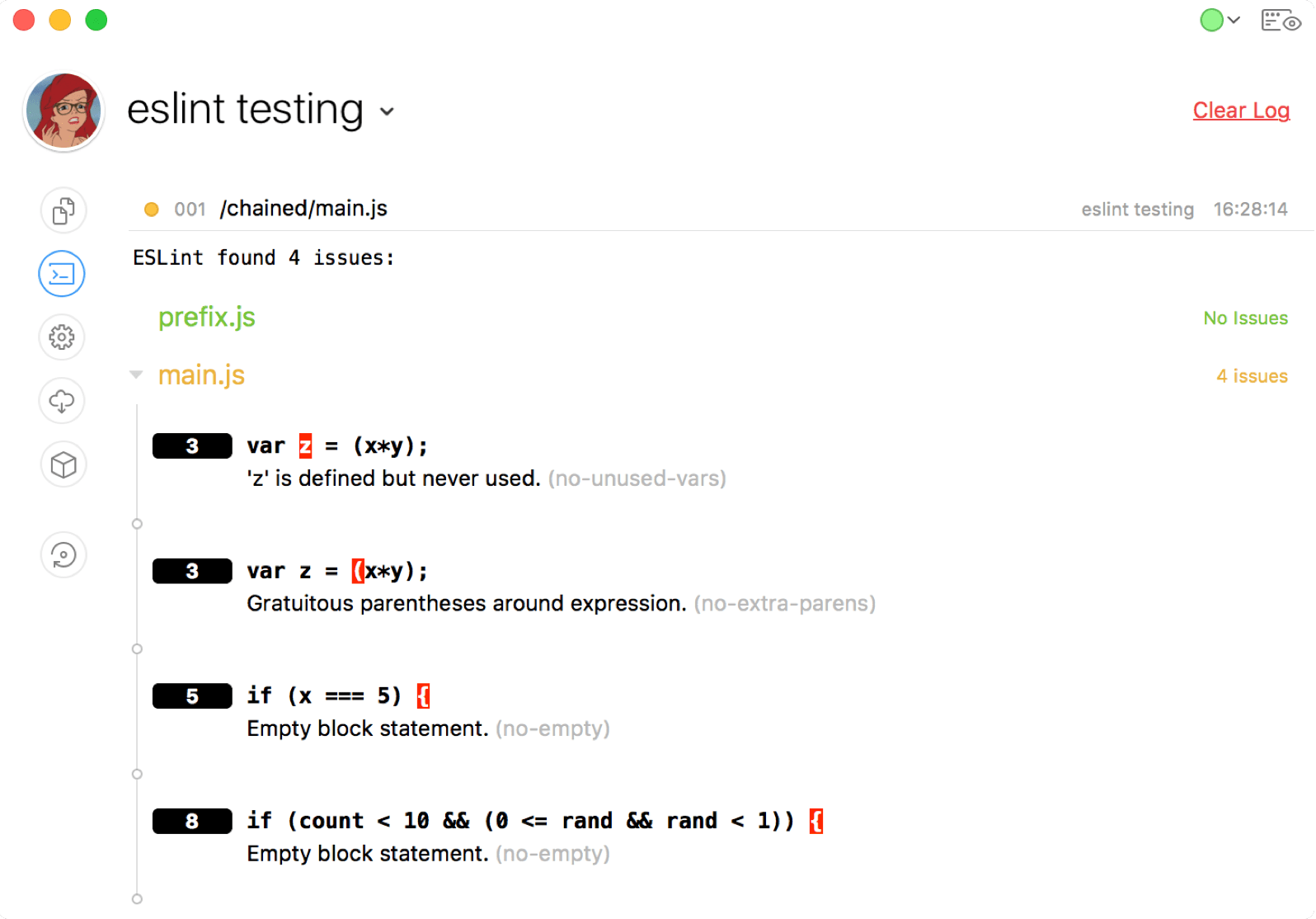Open the package box icon in sidebar
This screenshot has width=1316, height=919.
[63, 464]
